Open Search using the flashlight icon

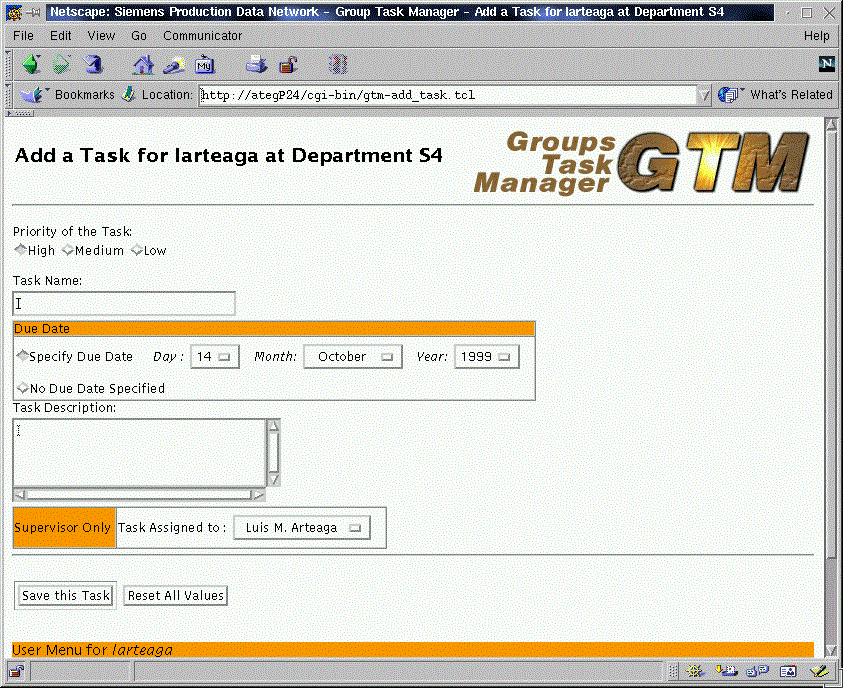point(174,65)
